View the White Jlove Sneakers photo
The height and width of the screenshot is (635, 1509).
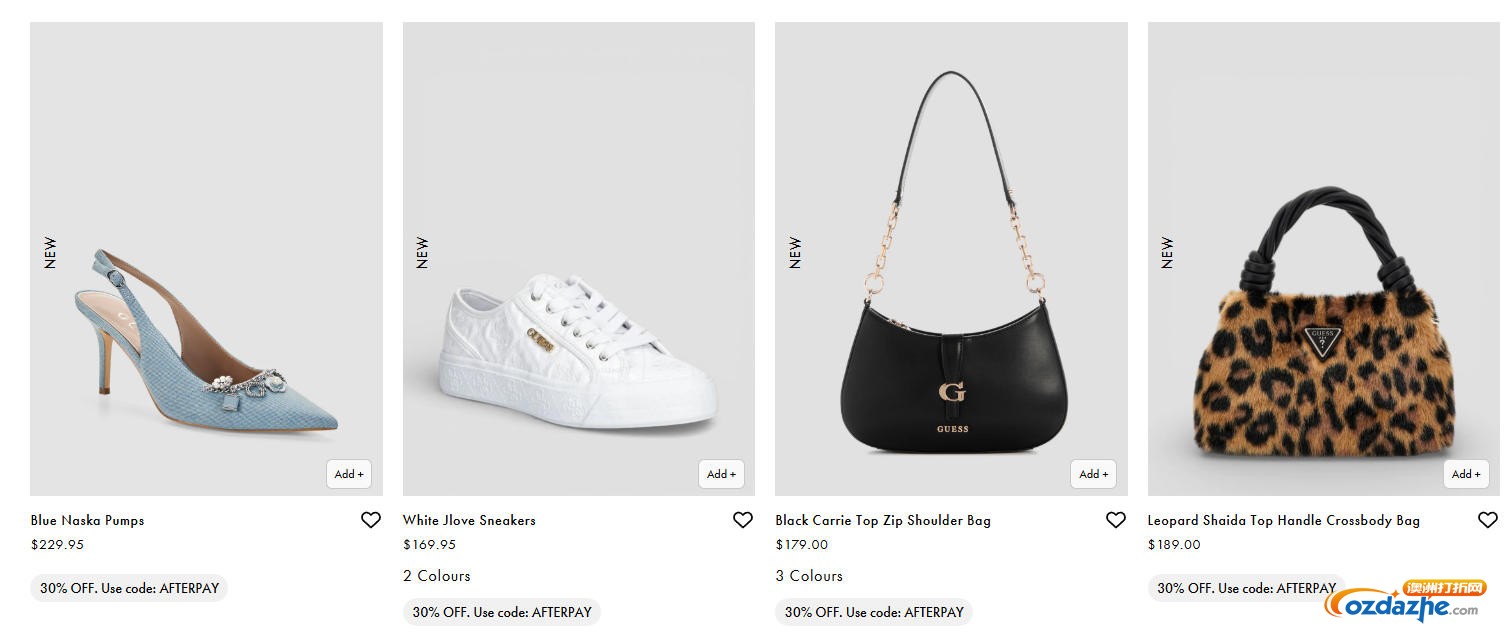pos(578,300)
